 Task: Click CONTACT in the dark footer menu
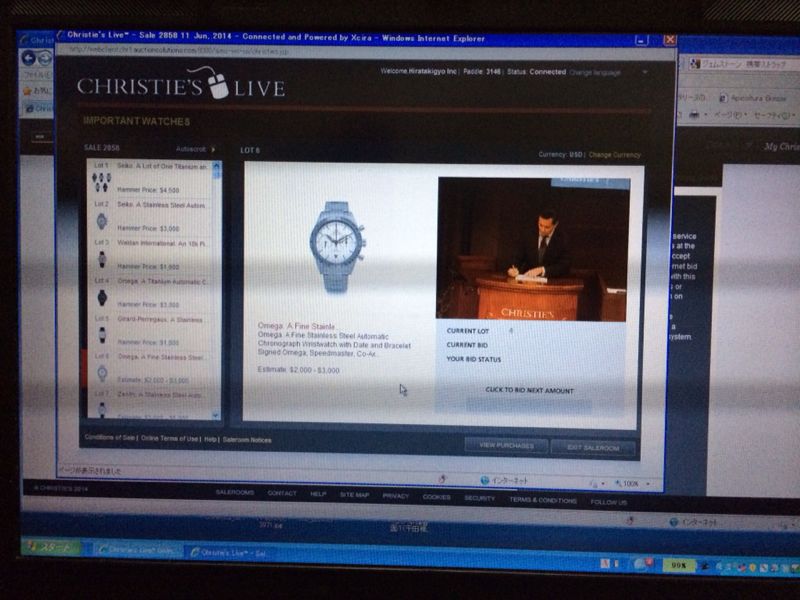pos(282,493)
